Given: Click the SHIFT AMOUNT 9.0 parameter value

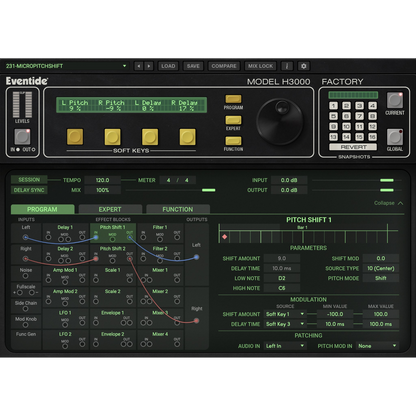Looking at the screenshot, I should 282,258.
